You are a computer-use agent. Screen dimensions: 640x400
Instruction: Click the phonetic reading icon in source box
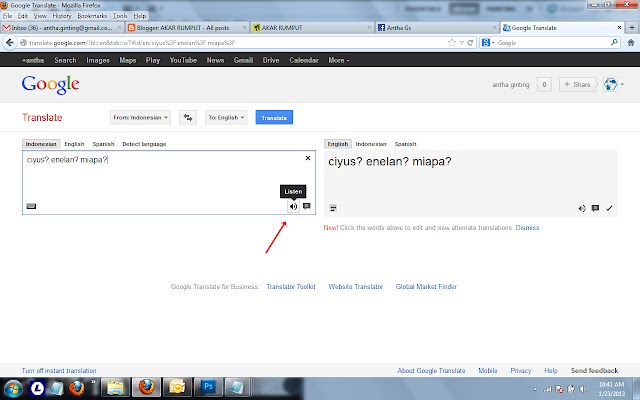point(307,206)
